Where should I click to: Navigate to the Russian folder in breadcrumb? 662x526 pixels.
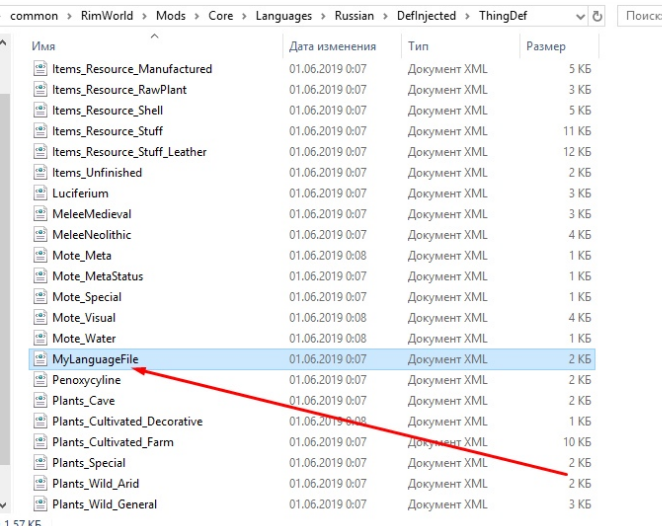(354, 16)
